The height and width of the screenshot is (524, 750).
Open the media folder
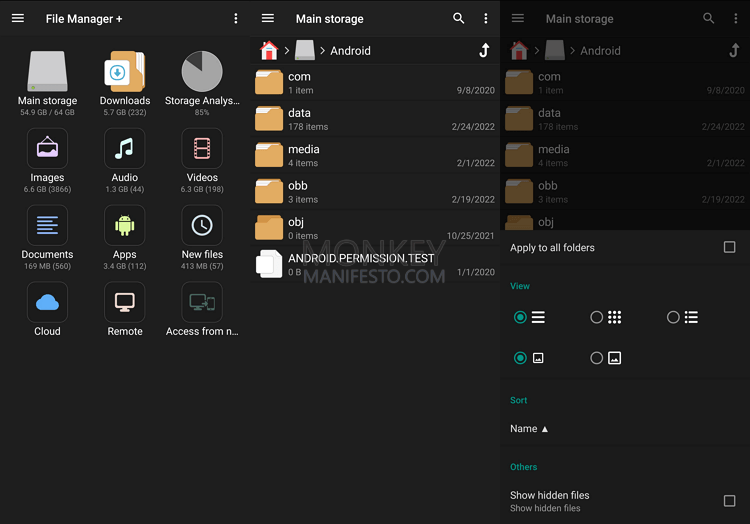click(x=375, y=155)
